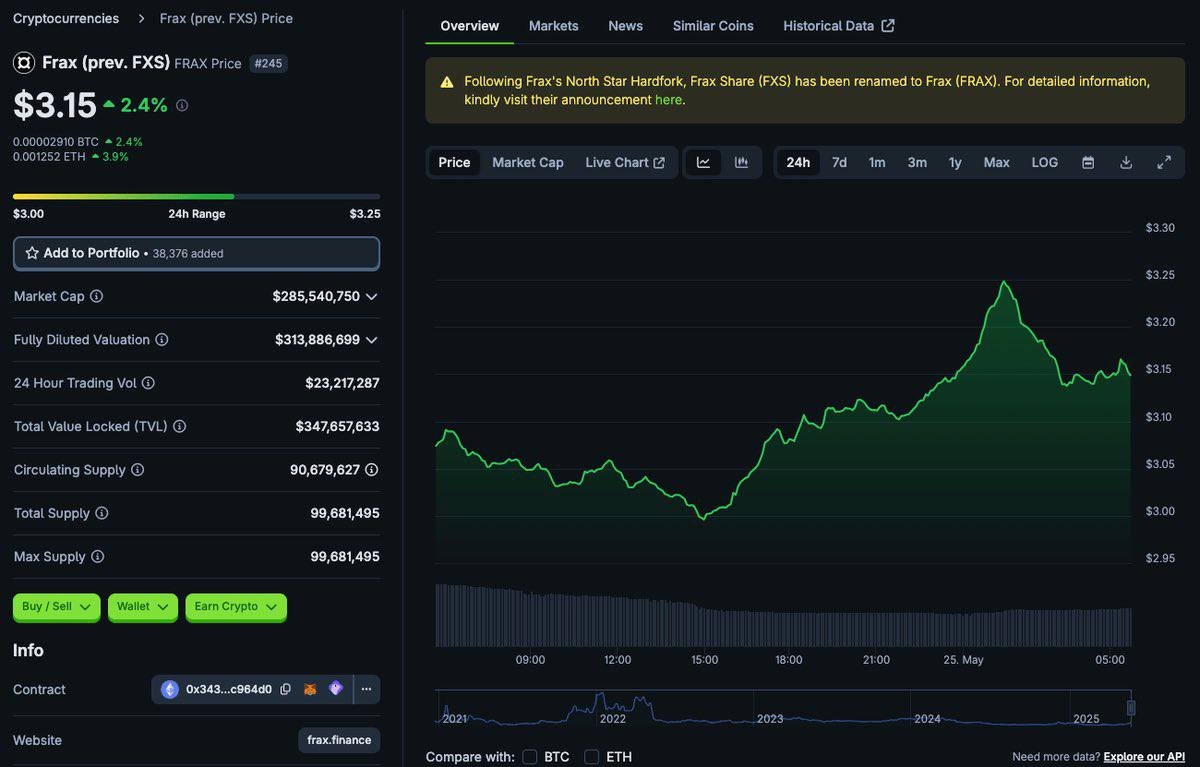
Task: Click the Frax coin logo icon
Action: coord(24,63)
